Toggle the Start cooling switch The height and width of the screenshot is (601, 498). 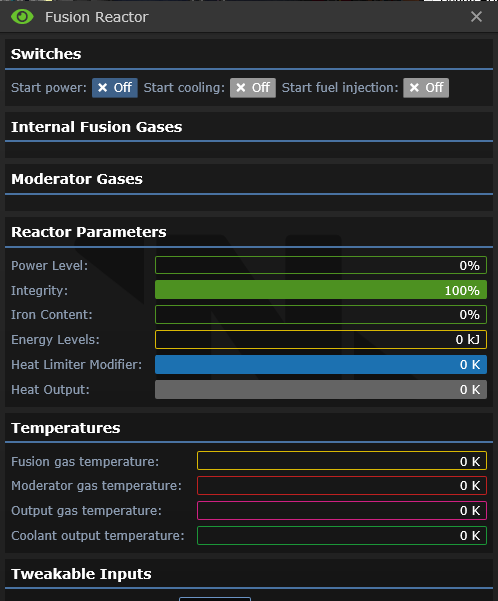coord(253,88)
